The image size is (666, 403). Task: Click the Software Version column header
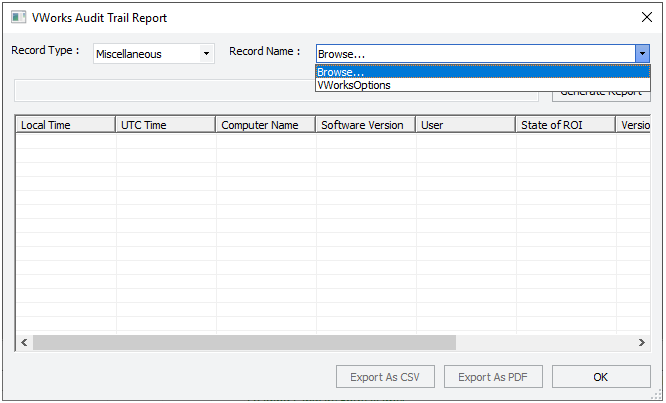click(x=365, y=125)
